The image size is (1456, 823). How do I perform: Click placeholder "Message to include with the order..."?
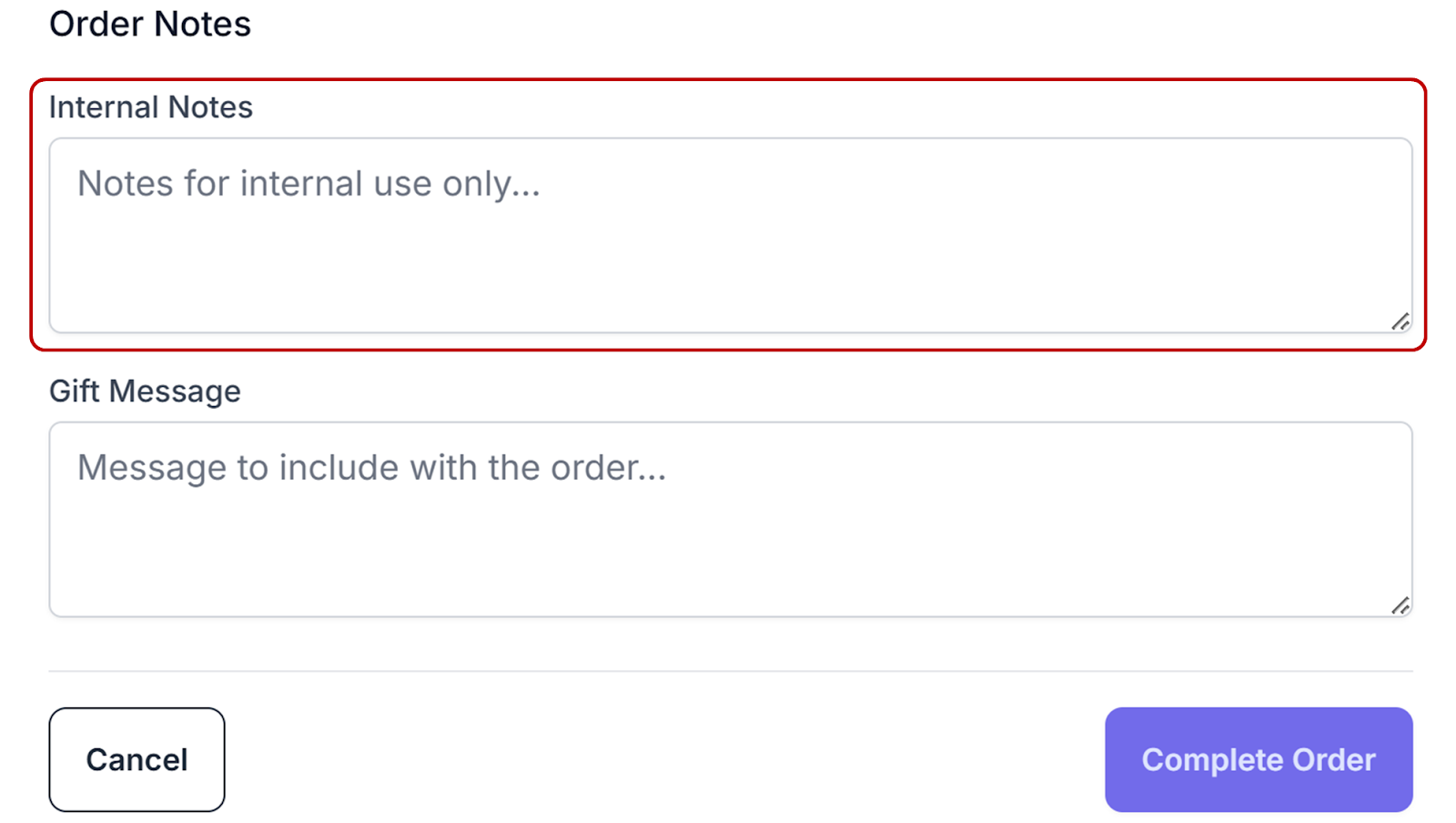tap(371, 468)
